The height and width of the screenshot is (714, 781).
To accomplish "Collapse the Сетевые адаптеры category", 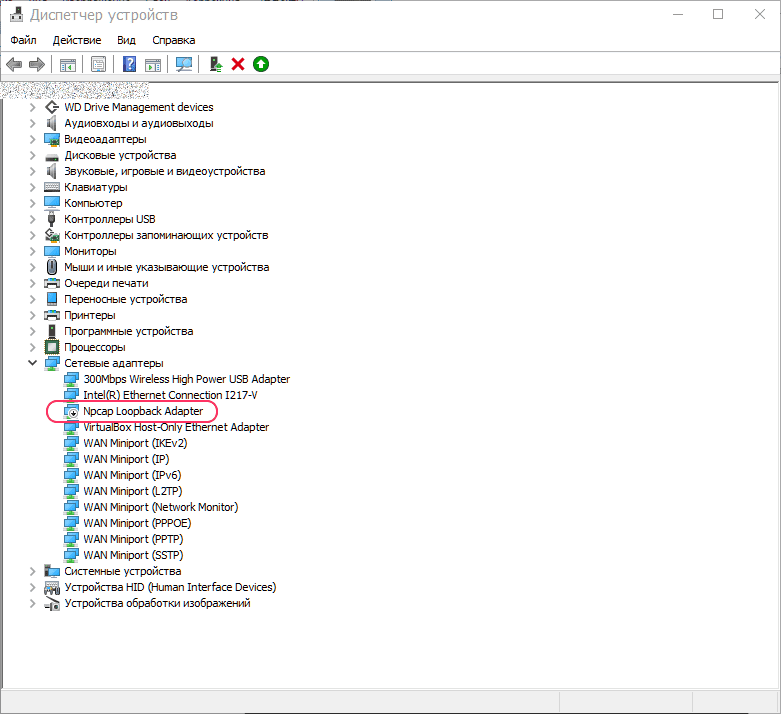I will click(33, 363).
